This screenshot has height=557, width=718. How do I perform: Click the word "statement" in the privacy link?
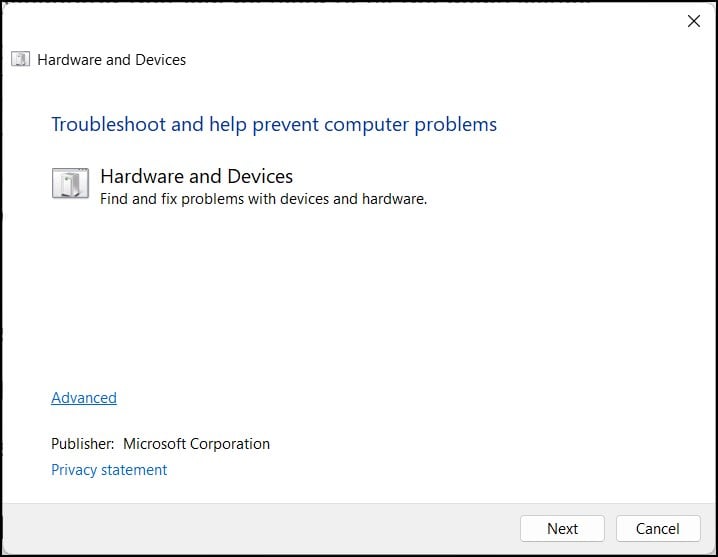point(134,470)
